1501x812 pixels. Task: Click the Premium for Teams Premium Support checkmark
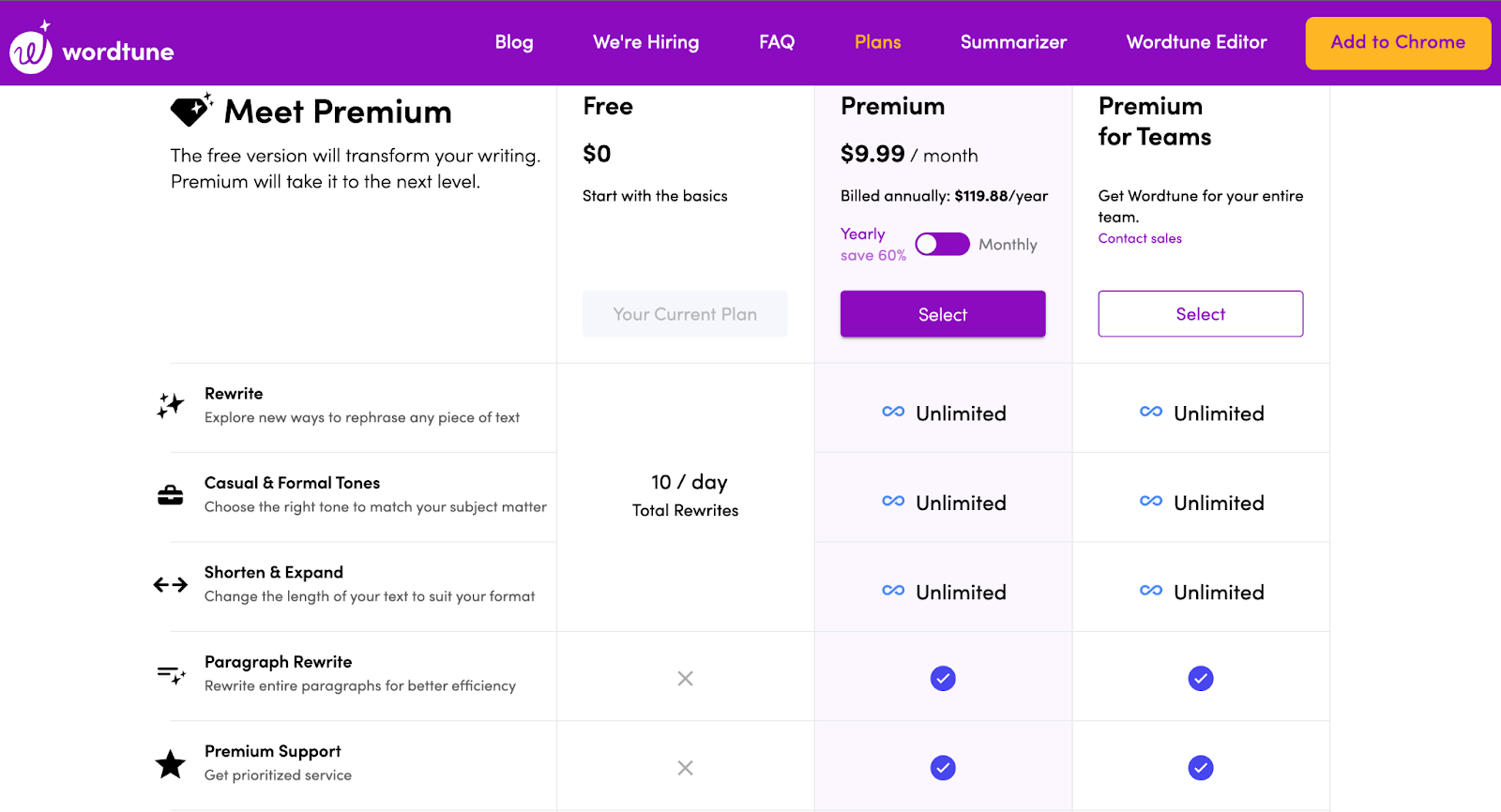[x=1201, y=768]
